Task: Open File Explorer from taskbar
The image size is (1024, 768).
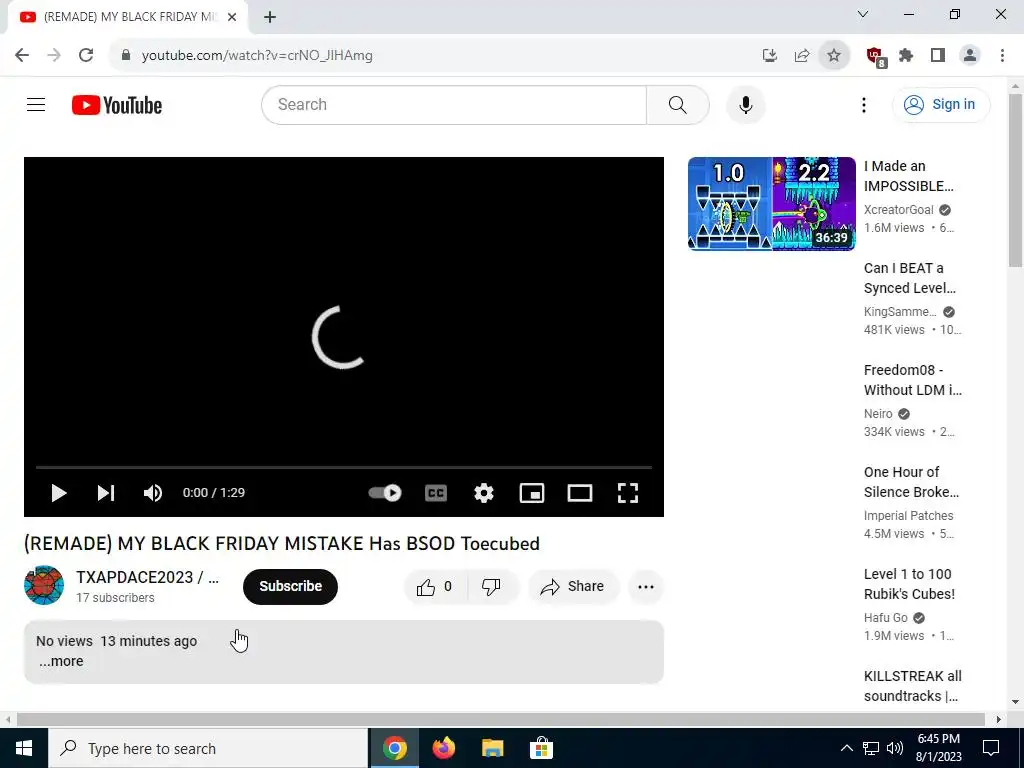Action: [x=492, y=748]
